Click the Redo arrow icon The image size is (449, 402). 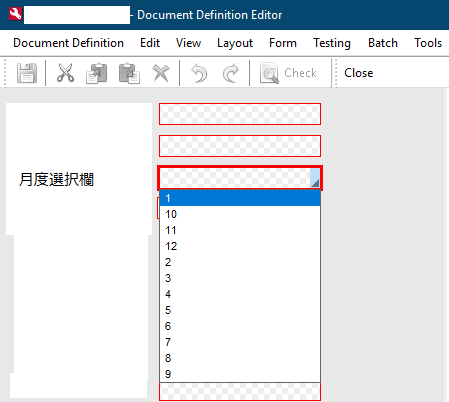231,73
